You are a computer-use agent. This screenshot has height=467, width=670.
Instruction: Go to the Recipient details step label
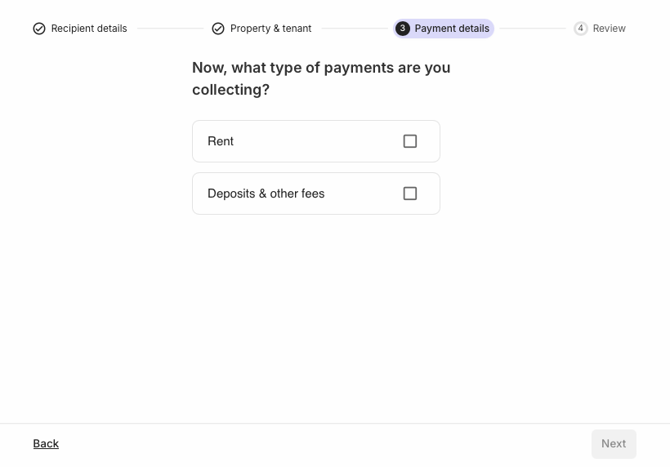click(x=89, y=29)
